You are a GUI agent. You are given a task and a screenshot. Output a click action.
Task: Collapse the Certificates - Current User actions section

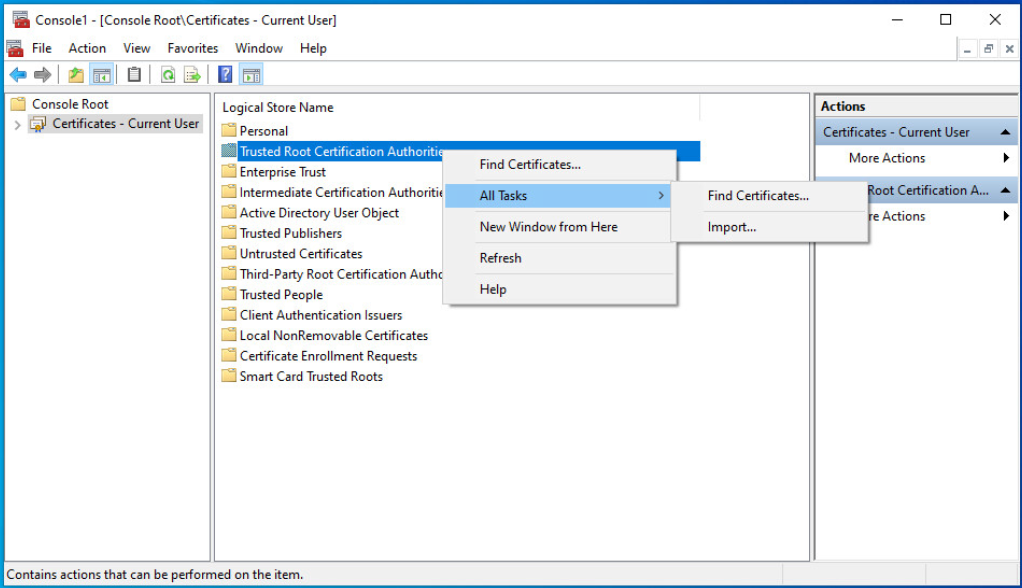(1004, 132)
